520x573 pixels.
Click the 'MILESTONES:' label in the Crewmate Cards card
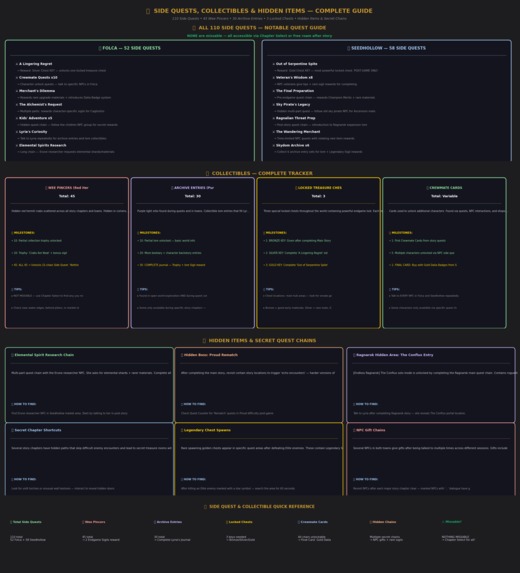(402, 233)
